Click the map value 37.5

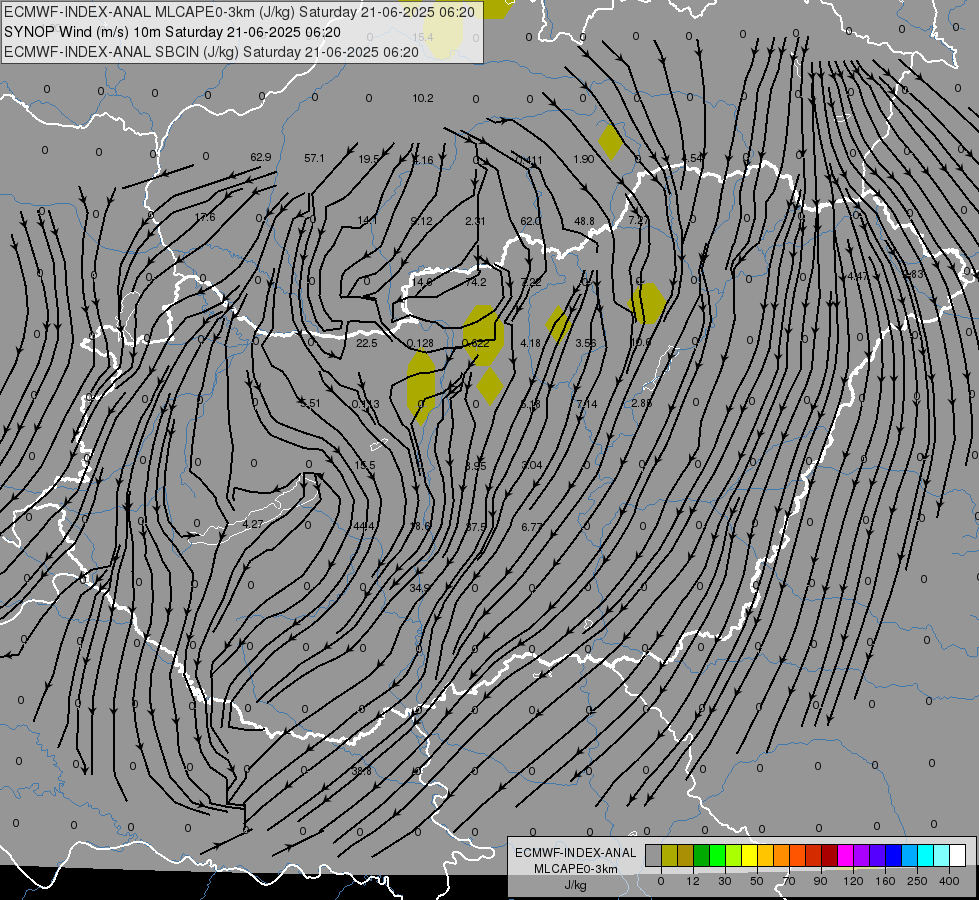click(476, 527)
